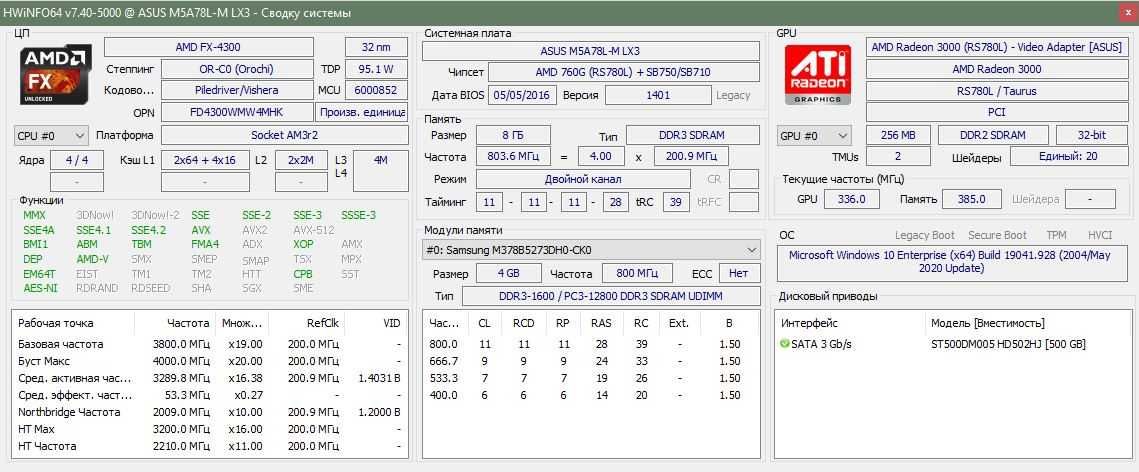Expand the Samsung M378B5273DH0-CK0 memory module dropdown
Viewport: 1139px width, 472px height.
591,250
